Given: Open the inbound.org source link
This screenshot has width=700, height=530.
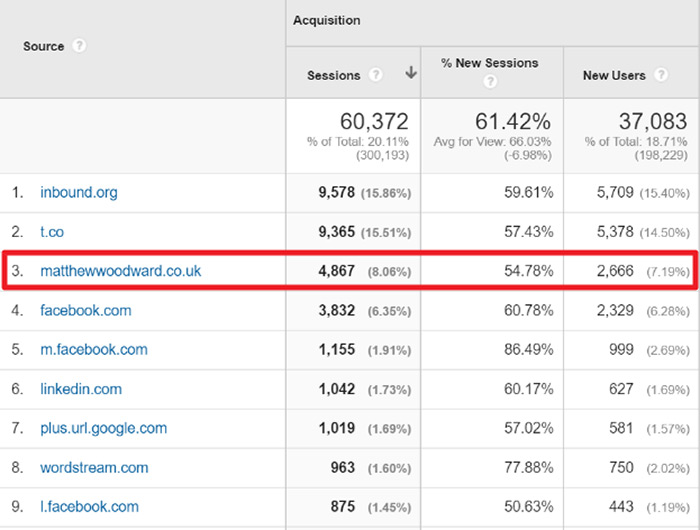Looking at the screenshot, I should point(78,192).
